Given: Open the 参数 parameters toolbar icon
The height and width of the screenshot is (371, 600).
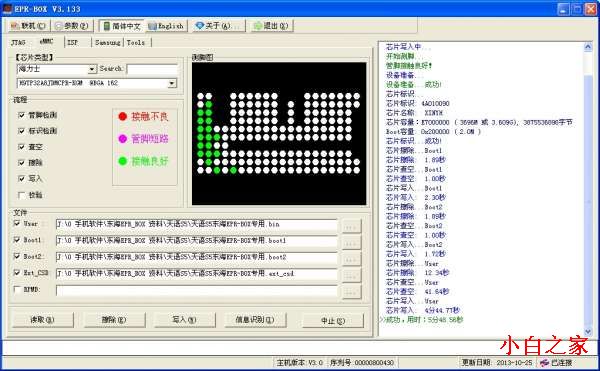Looking at the screenshot, I should tap(59, 26).
